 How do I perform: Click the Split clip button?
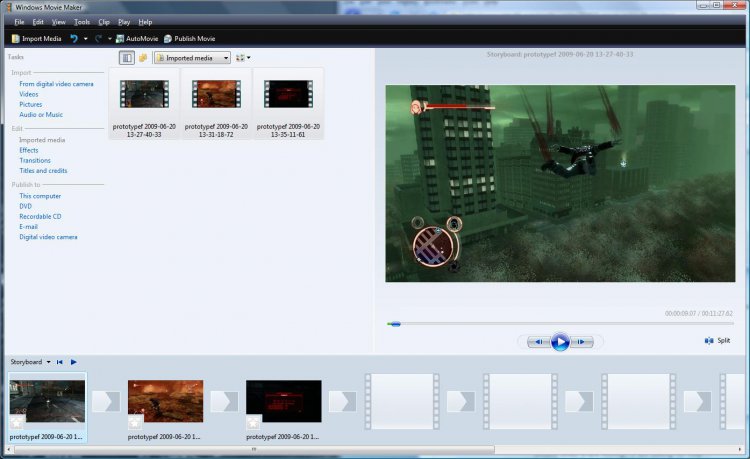(x=717, y=340)
